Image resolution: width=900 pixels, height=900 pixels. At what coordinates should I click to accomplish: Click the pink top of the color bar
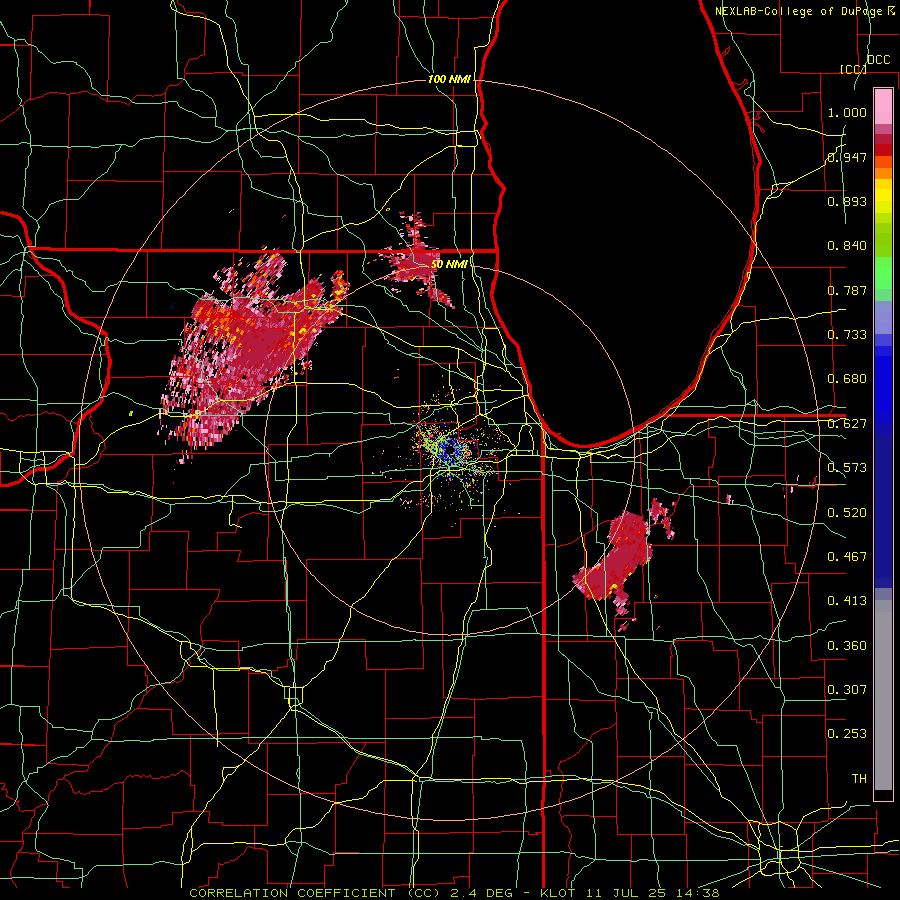click(x=883, y=106)
